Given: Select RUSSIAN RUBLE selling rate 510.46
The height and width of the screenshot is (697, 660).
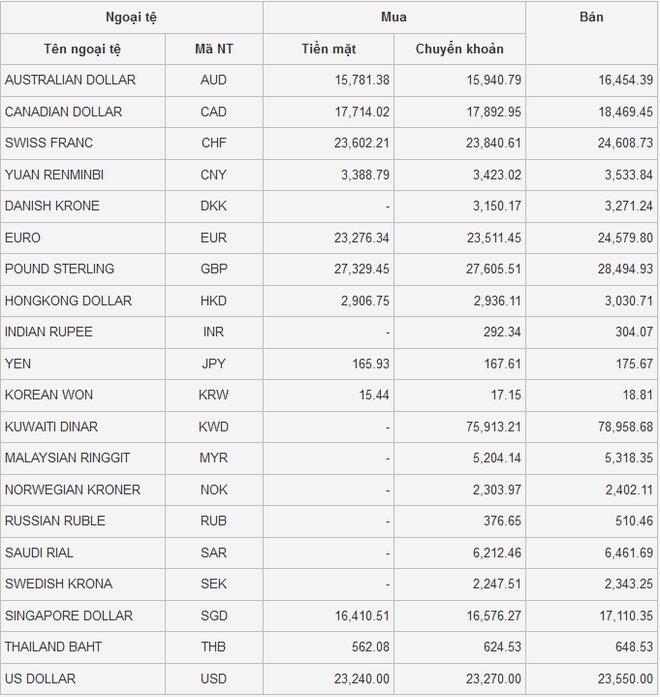Looking at the screenshot, I should [x=631, y=521].
